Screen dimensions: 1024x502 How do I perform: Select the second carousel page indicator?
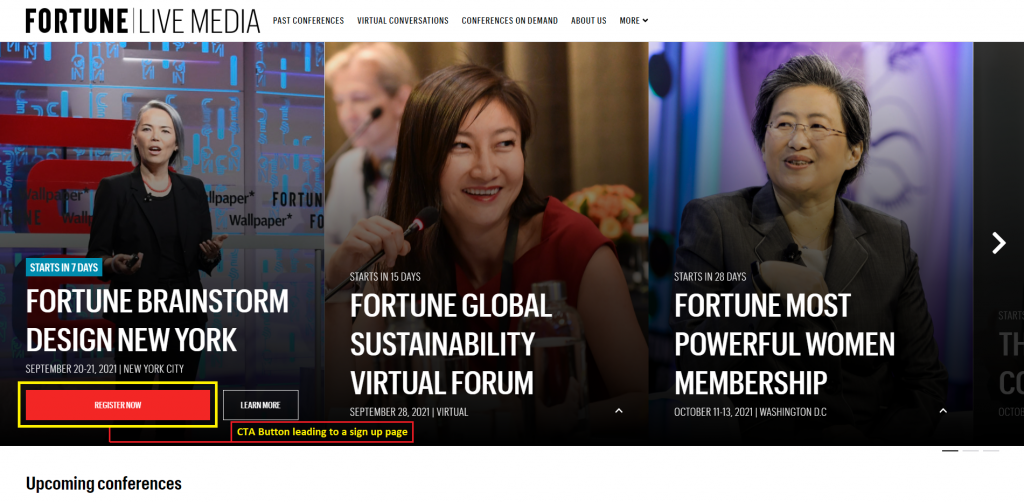tap(970, 451)
